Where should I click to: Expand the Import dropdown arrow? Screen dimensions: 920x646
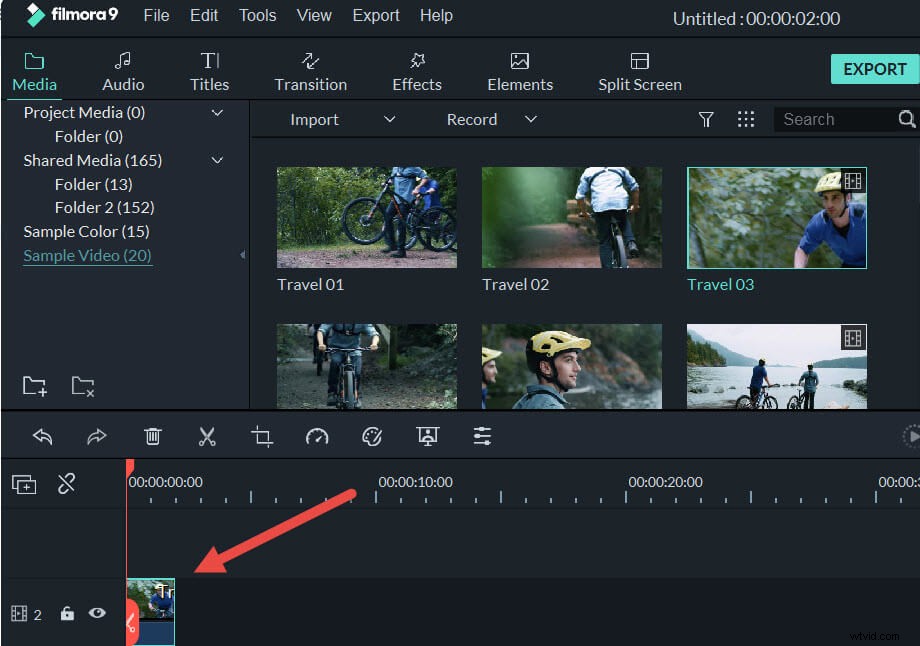pyautogui.click(x=389, y=119)
